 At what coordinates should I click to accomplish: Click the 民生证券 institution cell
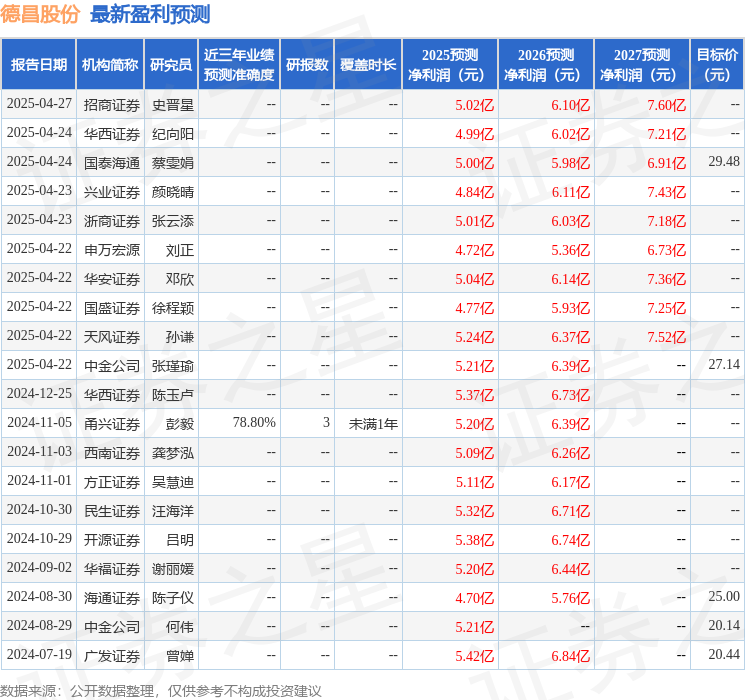point(112,511)
